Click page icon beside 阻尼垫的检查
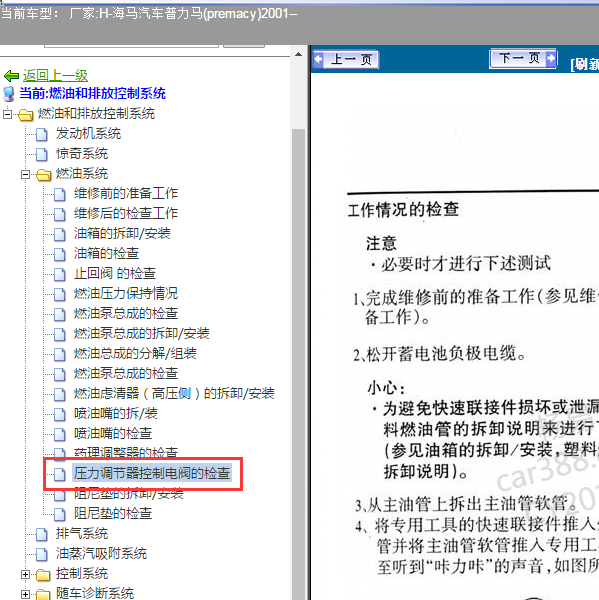The width and height of the screenshot is (599, 600). pyautogui.click(x=60, y=514)
